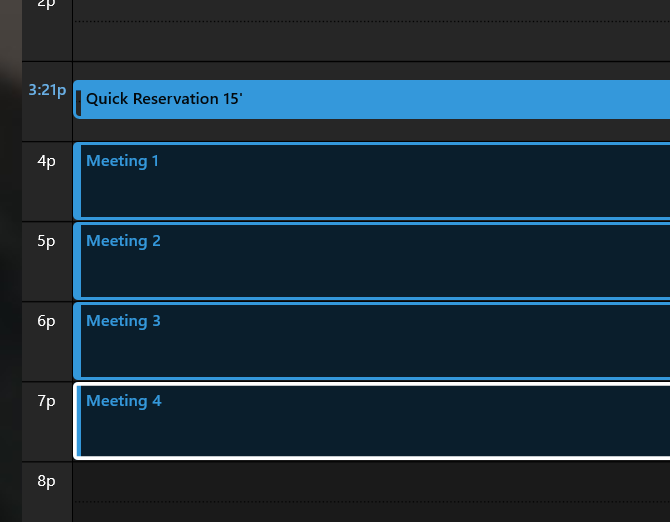Screen dimensions: 670x522
Task: Click the blue left edge of Meeting 2
Action: (77, 261)
